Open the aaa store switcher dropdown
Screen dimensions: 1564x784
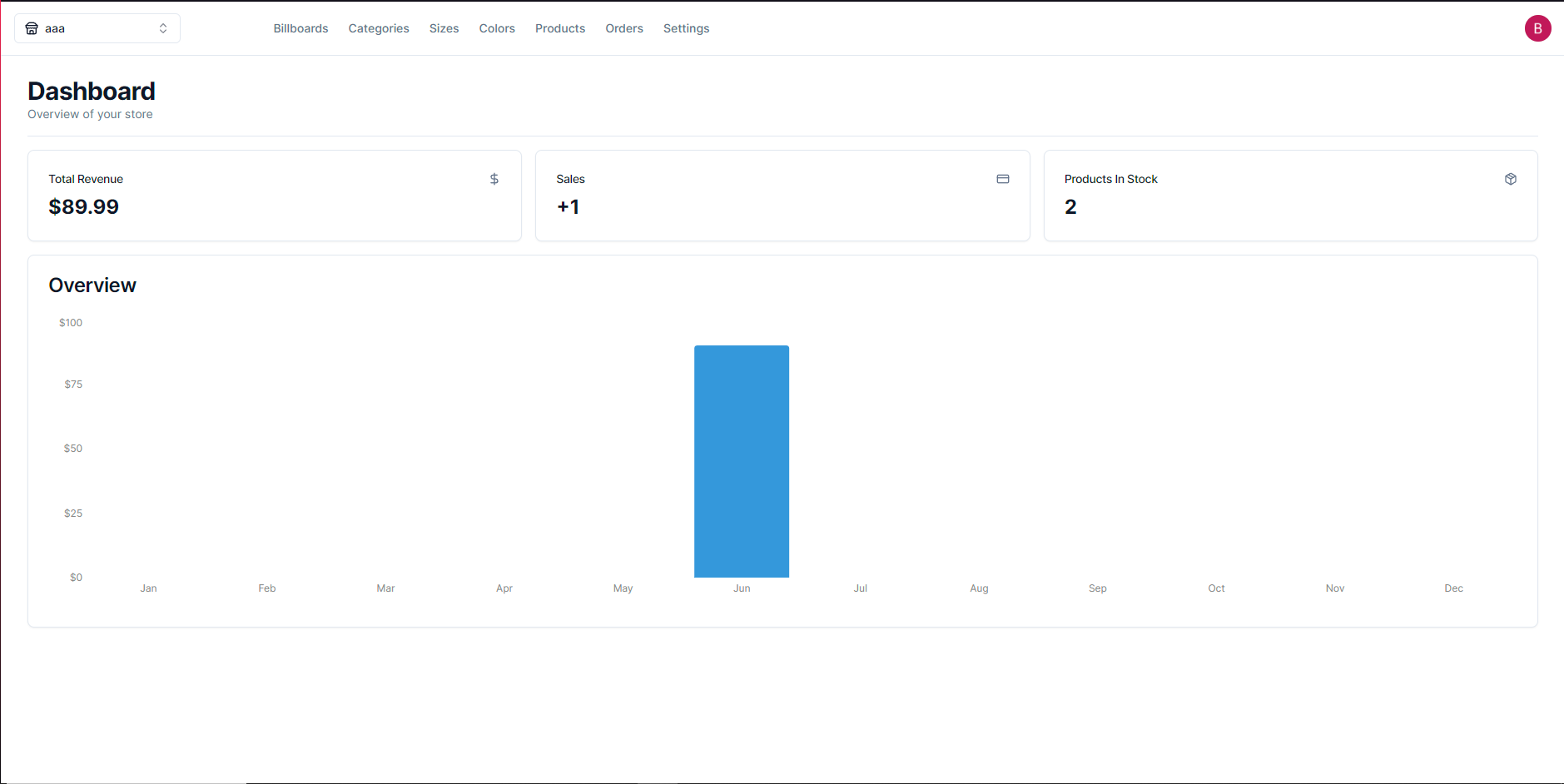pyautogui.click(x=97, y=27)
